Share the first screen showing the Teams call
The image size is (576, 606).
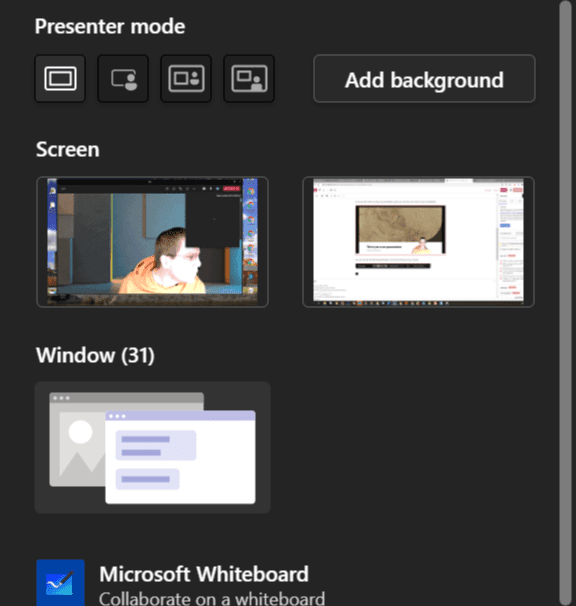coord(152,242)
